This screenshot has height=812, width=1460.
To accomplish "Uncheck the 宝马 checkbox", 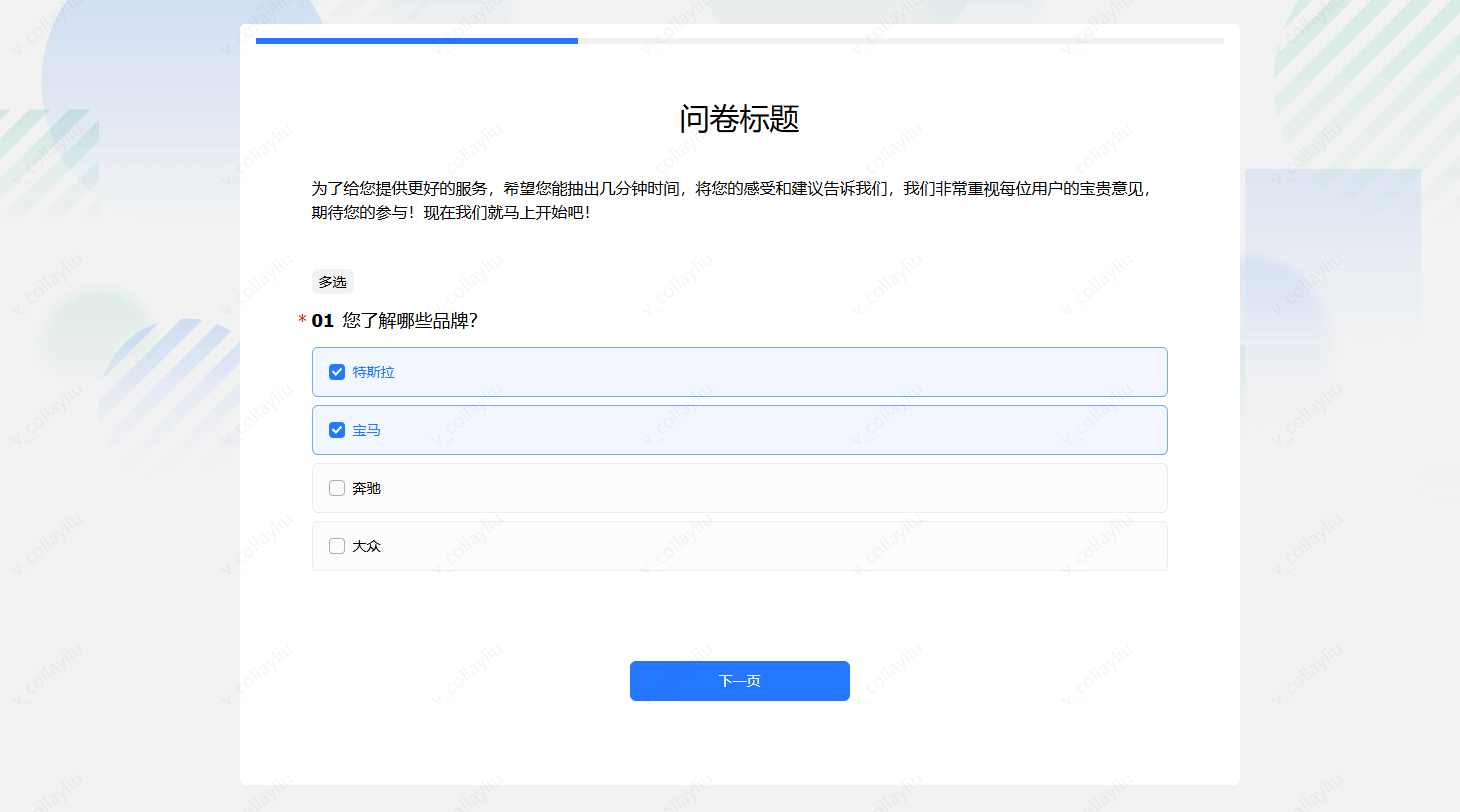I will 337,430.
